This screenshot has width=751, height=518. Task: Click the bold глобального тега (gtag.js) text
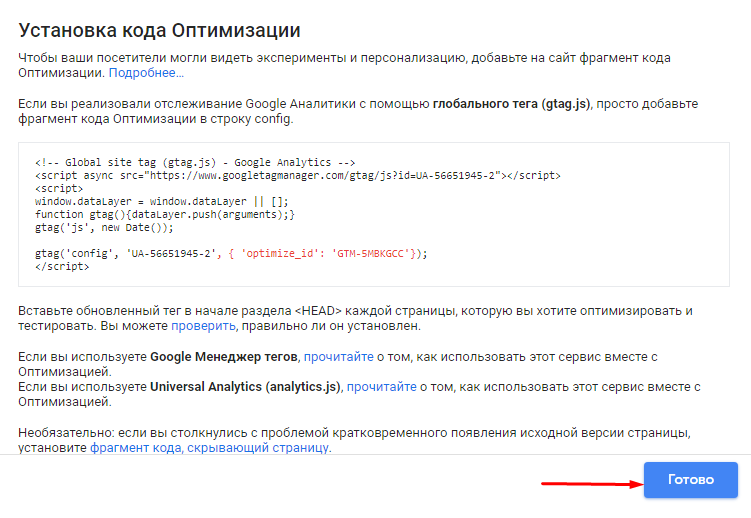tap(512, 103)
